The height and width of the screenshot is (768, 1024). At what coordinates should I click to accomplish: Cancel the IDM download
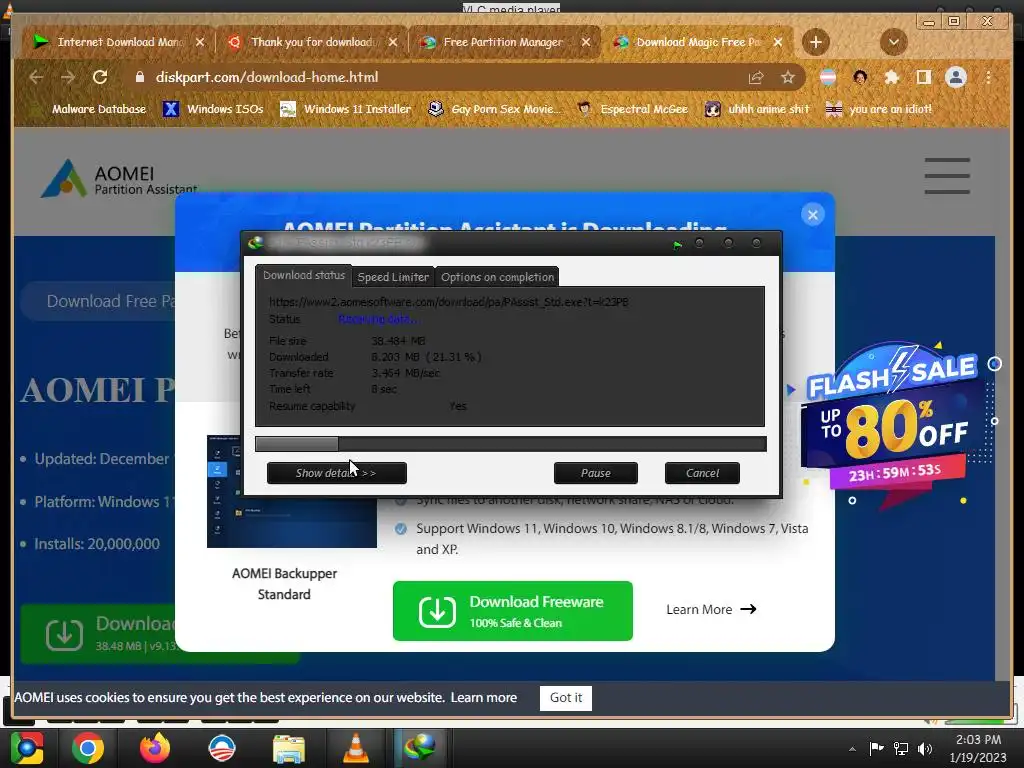click(702, 473)
